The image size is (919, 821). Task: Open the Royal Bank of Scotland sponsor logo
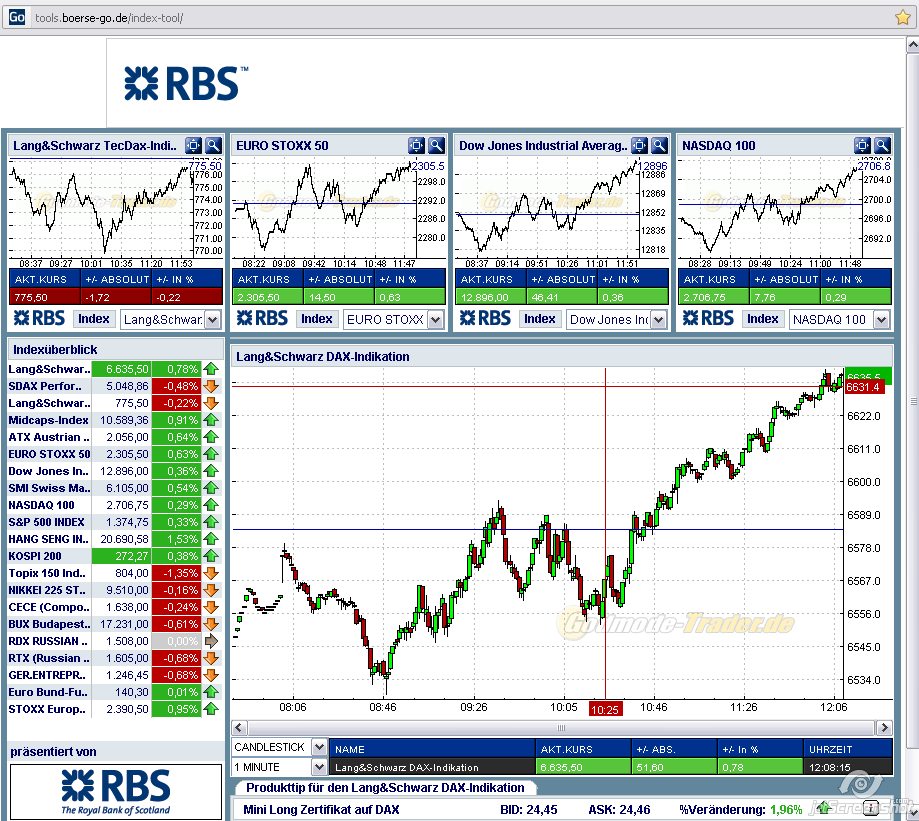116,792
